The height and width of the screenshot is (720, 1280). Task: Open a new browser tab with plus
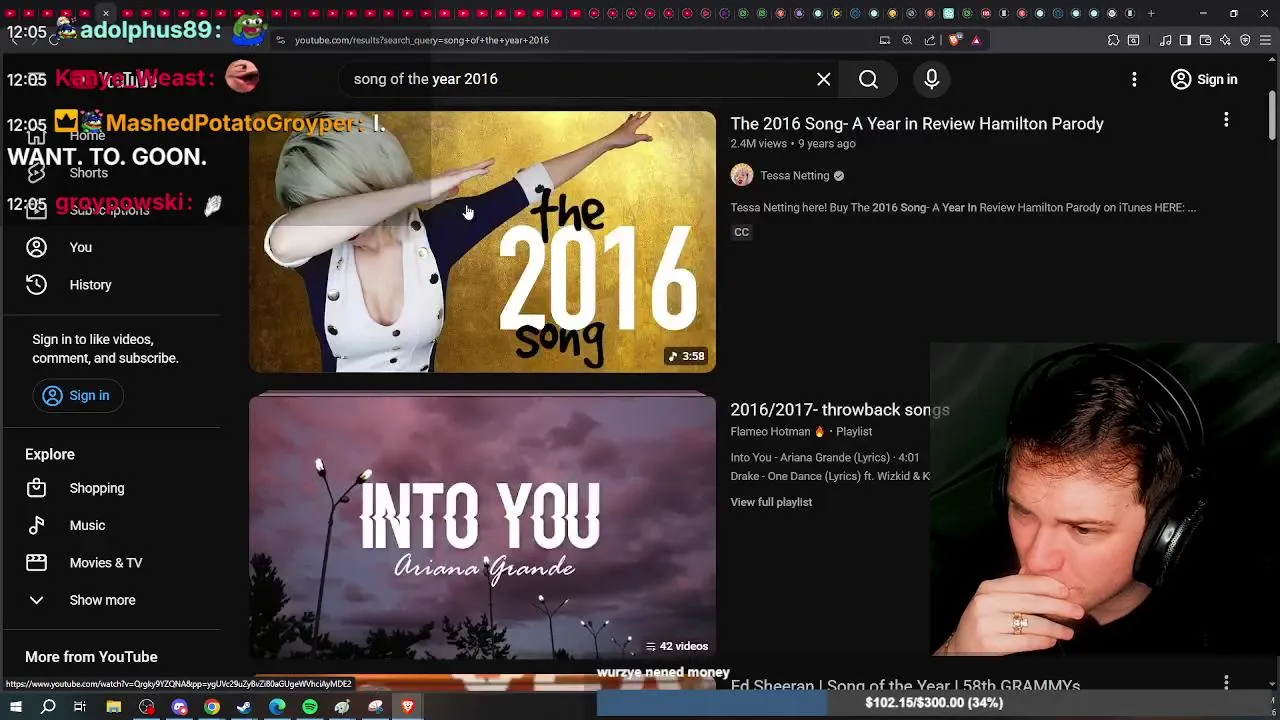coord(1151,13)
